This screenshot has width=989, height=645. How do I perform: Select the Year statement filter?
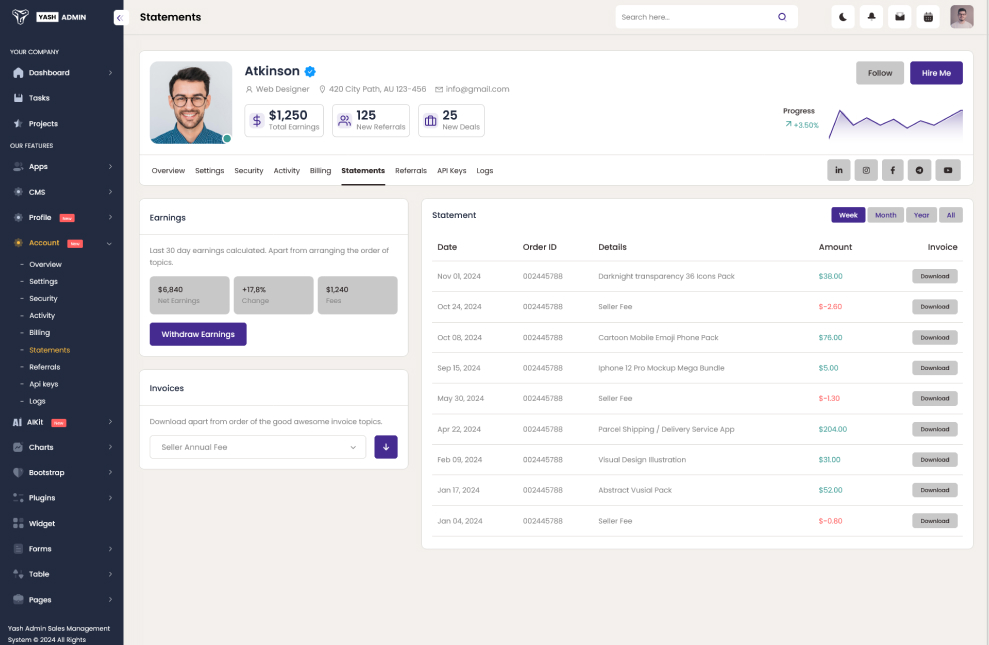coord(922,215)
